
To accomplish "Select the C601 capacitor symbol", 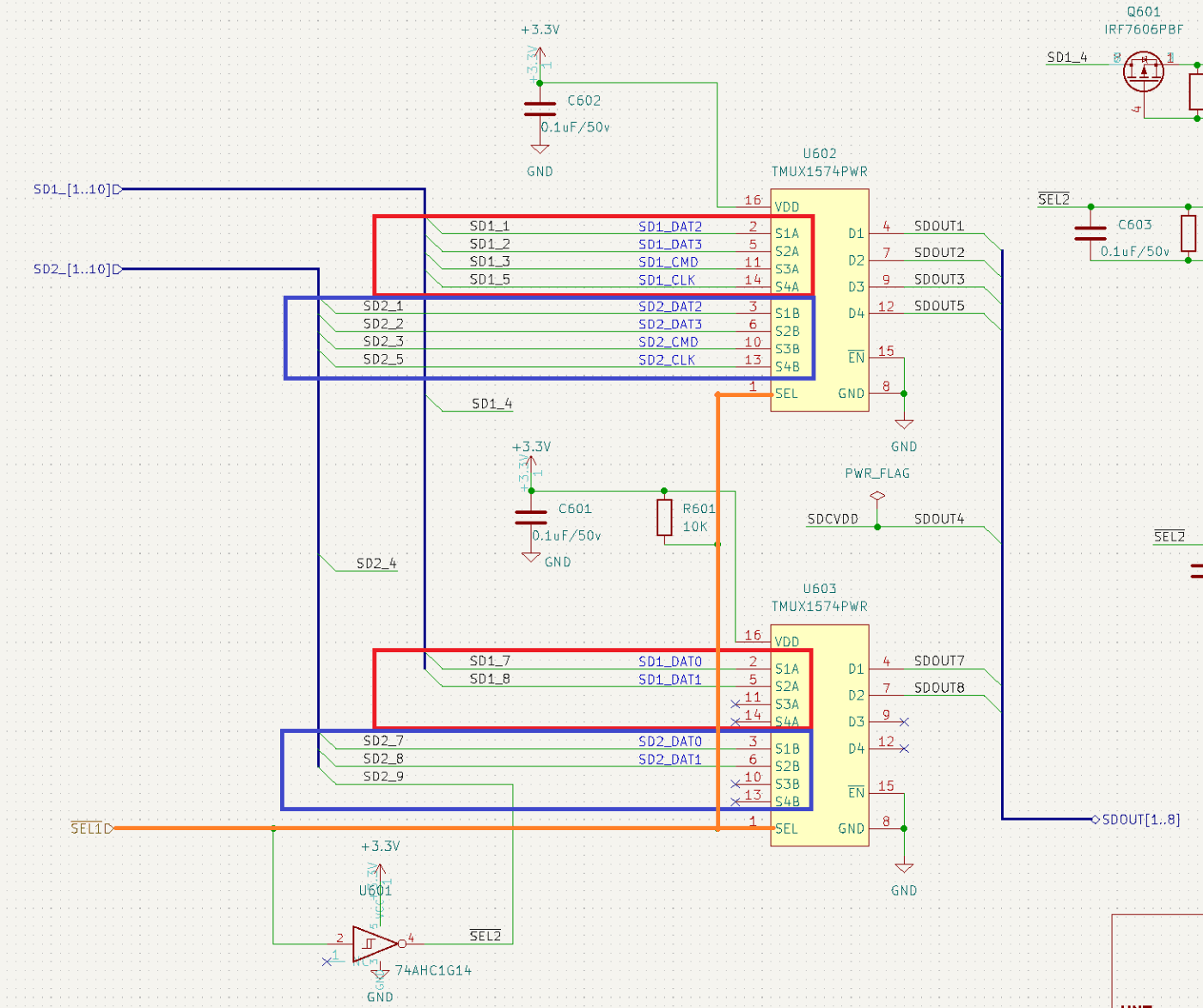I will coord(531,517).
